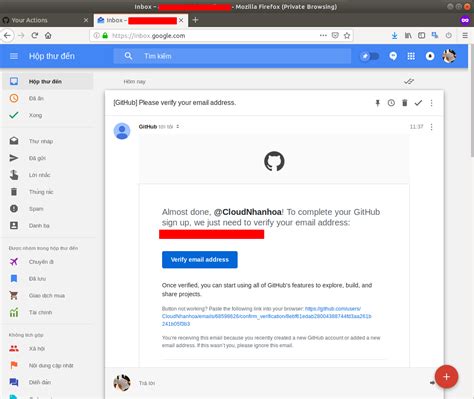Click the Tìm kiếm search field
474x399 pixels.
[x=232, y=56]
